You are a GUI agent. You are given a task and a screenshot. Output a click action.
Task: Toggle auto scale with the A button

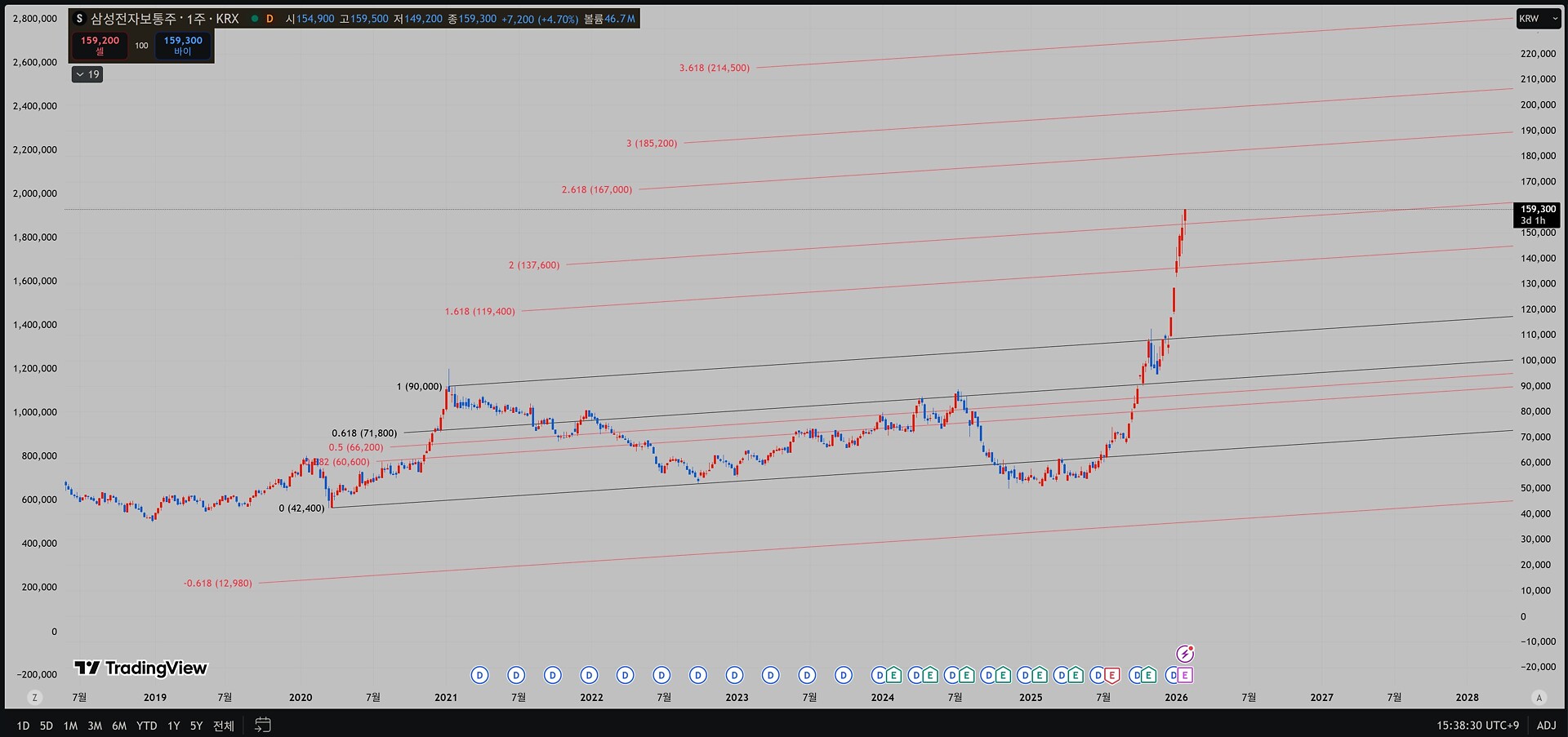[x=1539, y=697]
